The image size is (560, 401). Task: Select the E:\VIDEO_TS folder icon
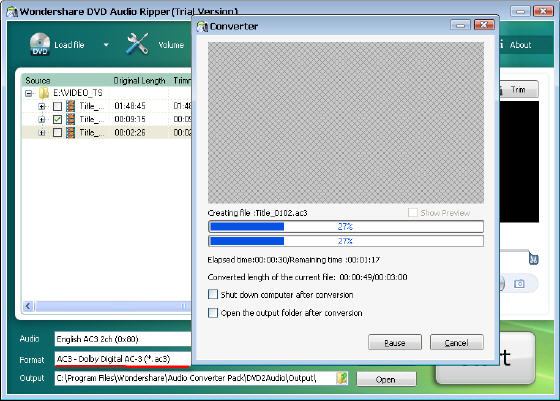pos(44,93)
